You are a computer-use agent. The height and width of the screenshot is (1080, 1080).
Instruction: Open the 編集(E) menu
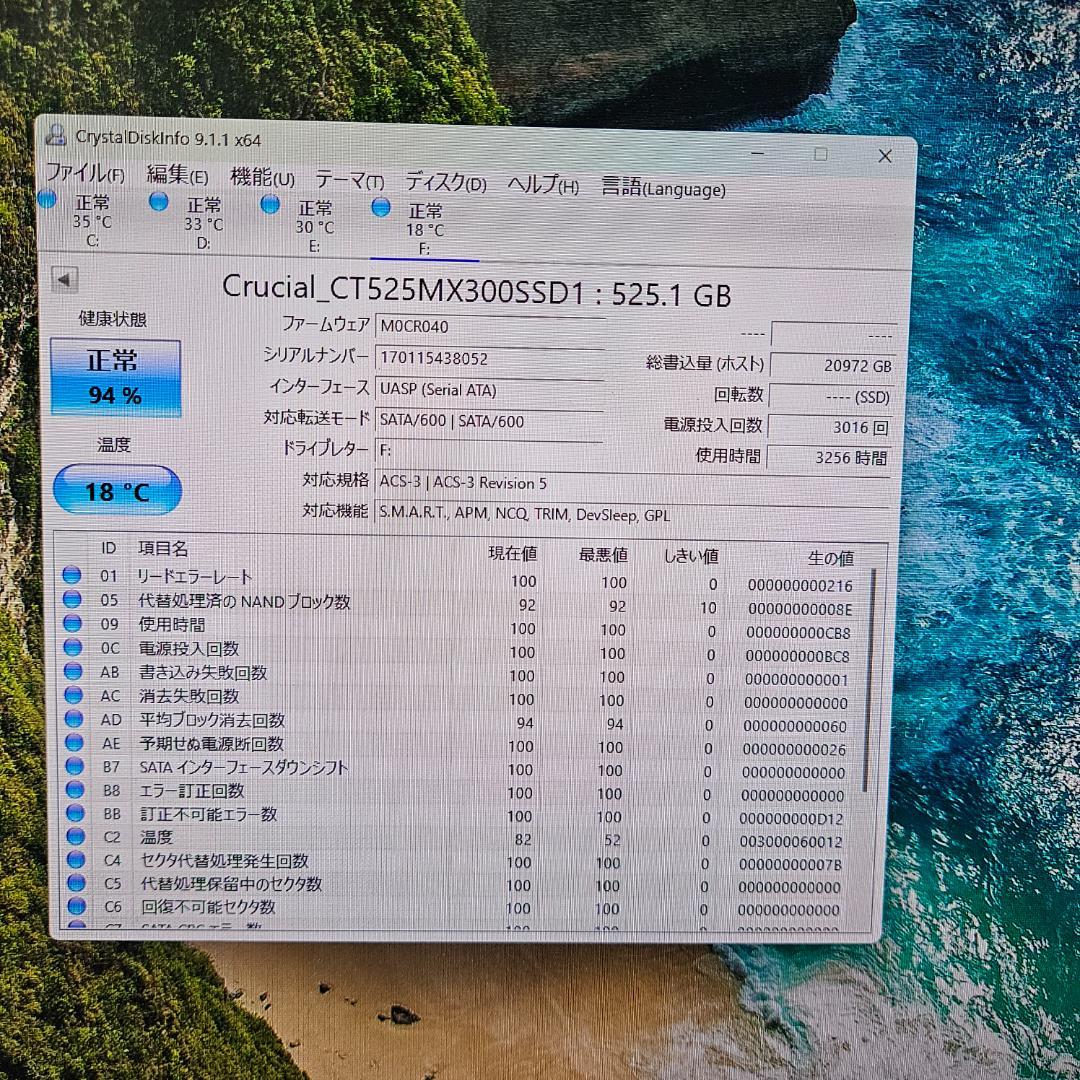[x=177, y=176]
